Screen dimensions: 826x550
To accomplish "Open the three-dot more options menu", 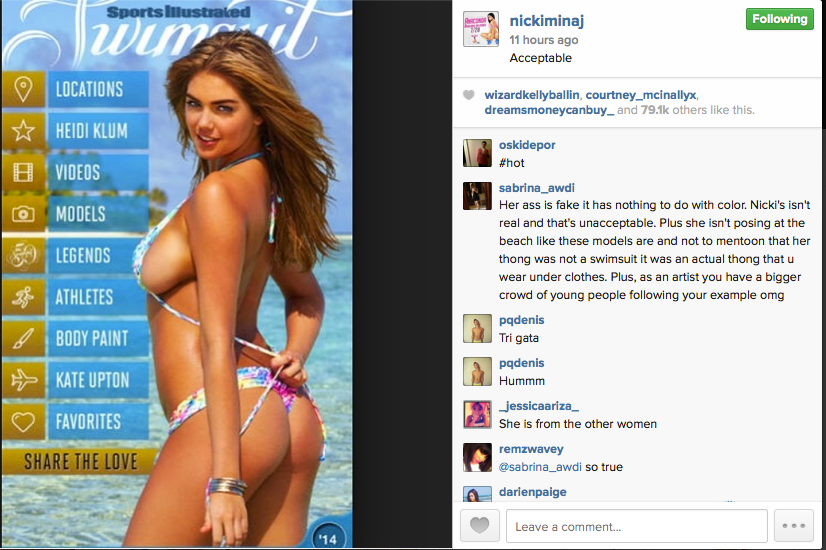I will pos(794,525).
